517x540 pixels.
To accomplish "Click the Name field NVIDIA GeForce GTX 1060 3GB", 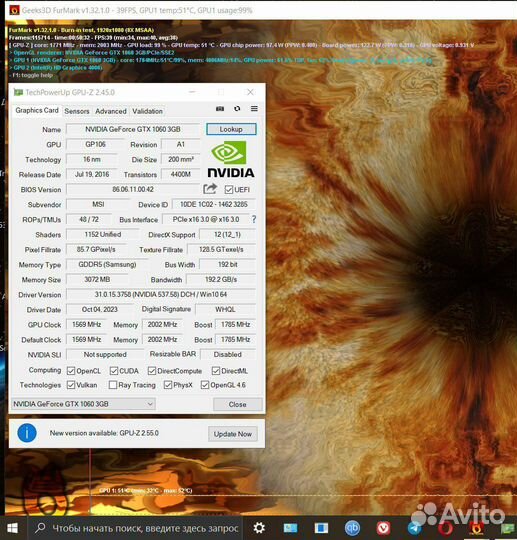I will [133, 129].
